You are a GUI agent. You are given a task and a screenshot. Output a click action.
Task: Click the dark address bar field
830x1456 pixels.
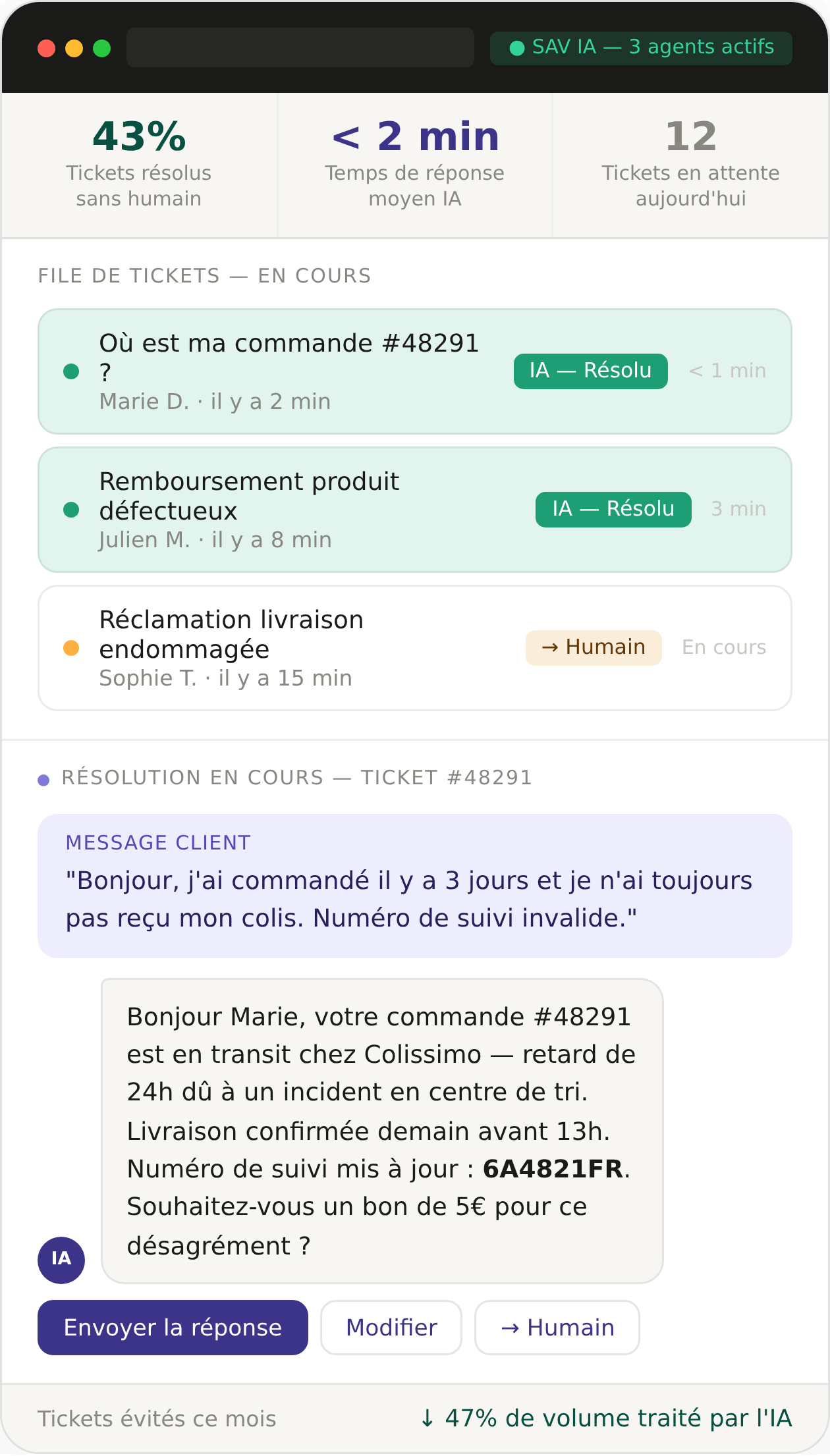click(300, 47)
